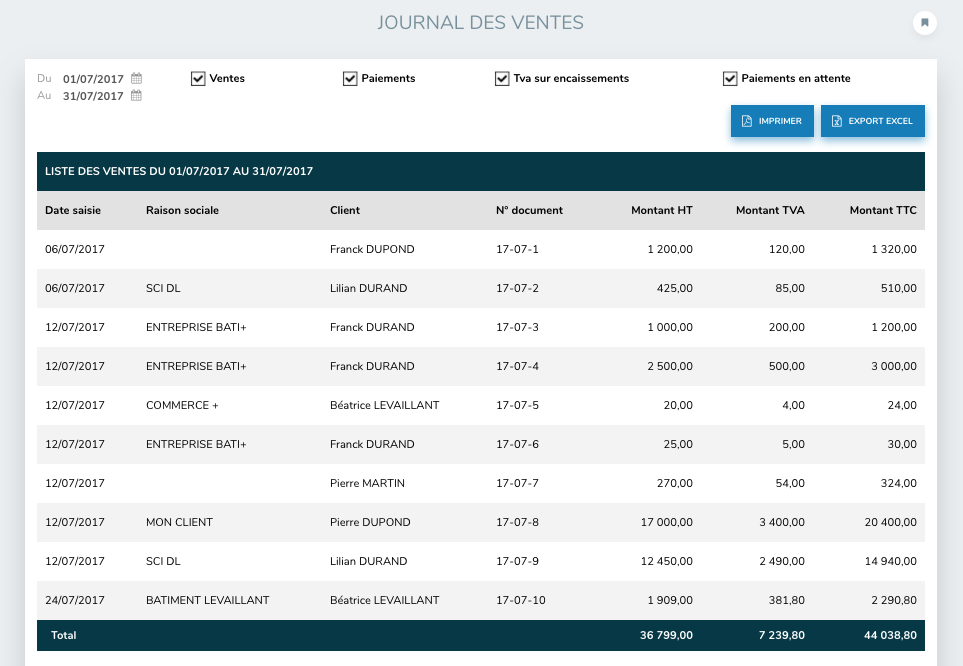Click the PDF icon on Imprimer button
963x666 pixels.
pyautogui.click(x=747, y=121)
